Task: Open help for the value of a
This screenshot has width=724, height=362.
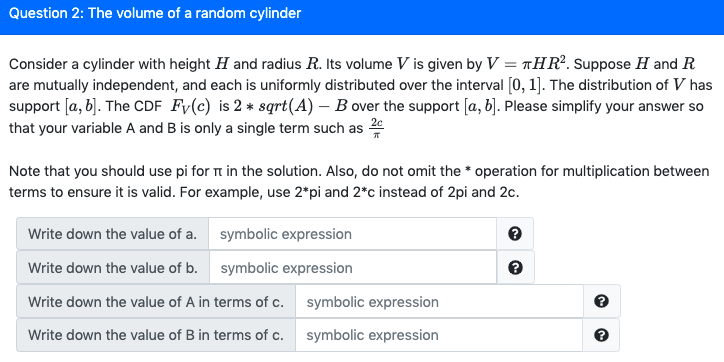Action: (x=515, y=234)
